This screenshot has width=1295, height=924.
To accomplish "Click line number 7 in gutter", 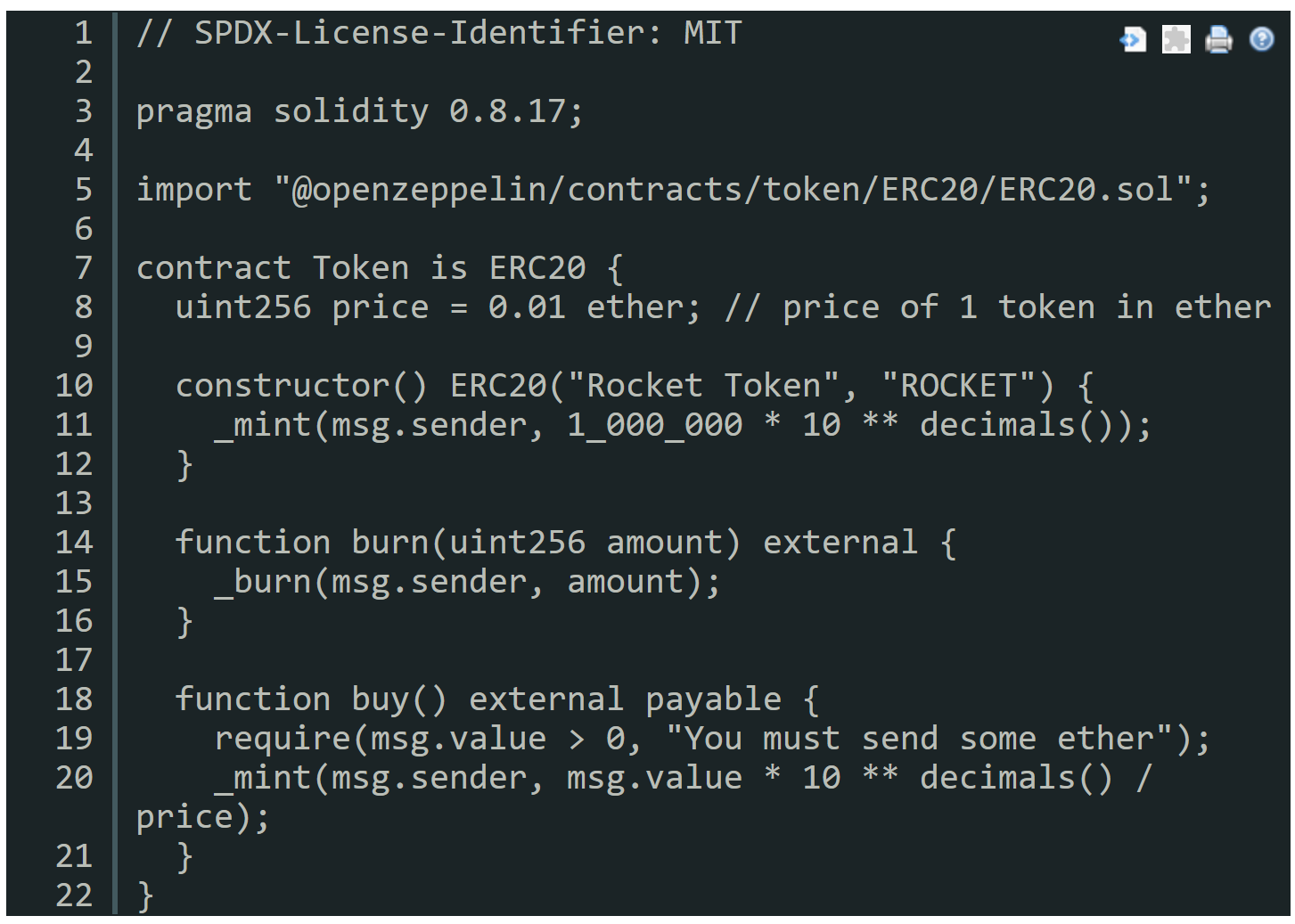I will click(83, 268).
